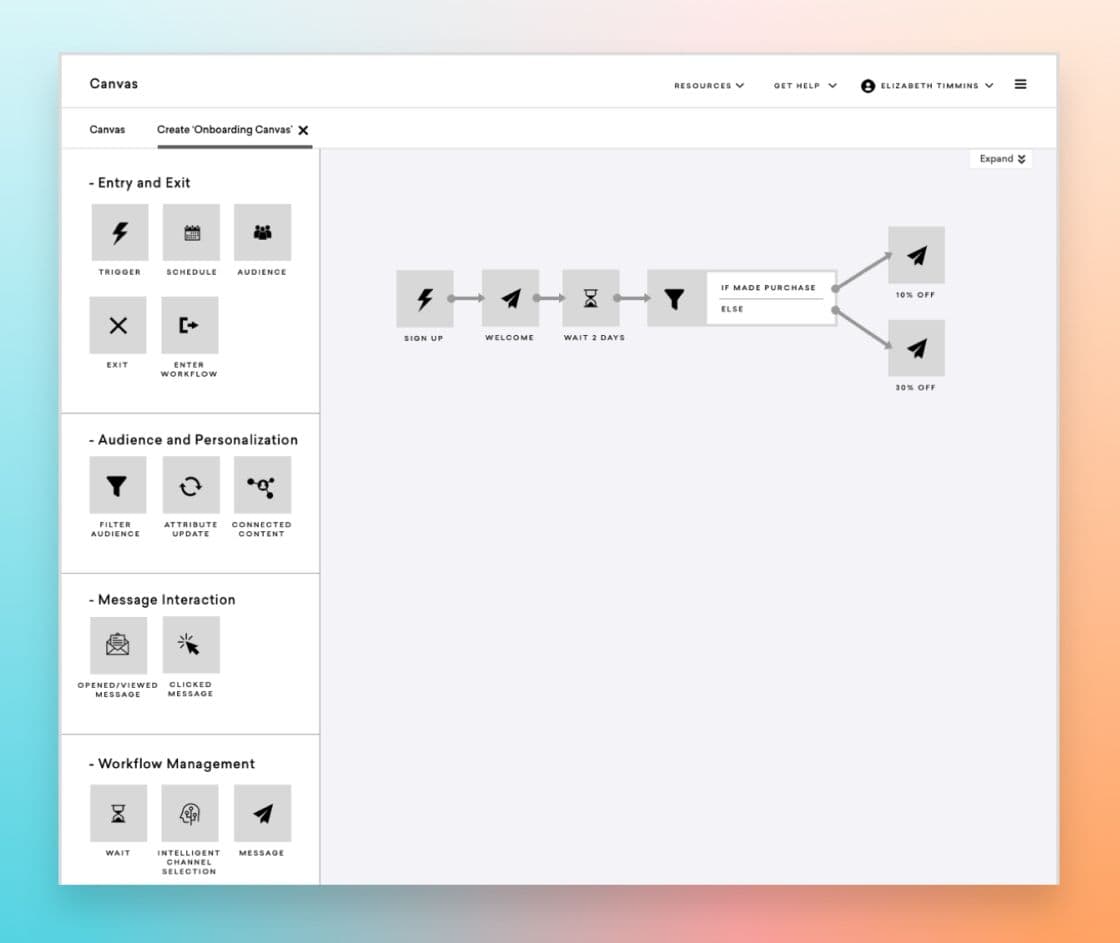Select the Exit X block
1120x943 pixels.
[118, 325]
